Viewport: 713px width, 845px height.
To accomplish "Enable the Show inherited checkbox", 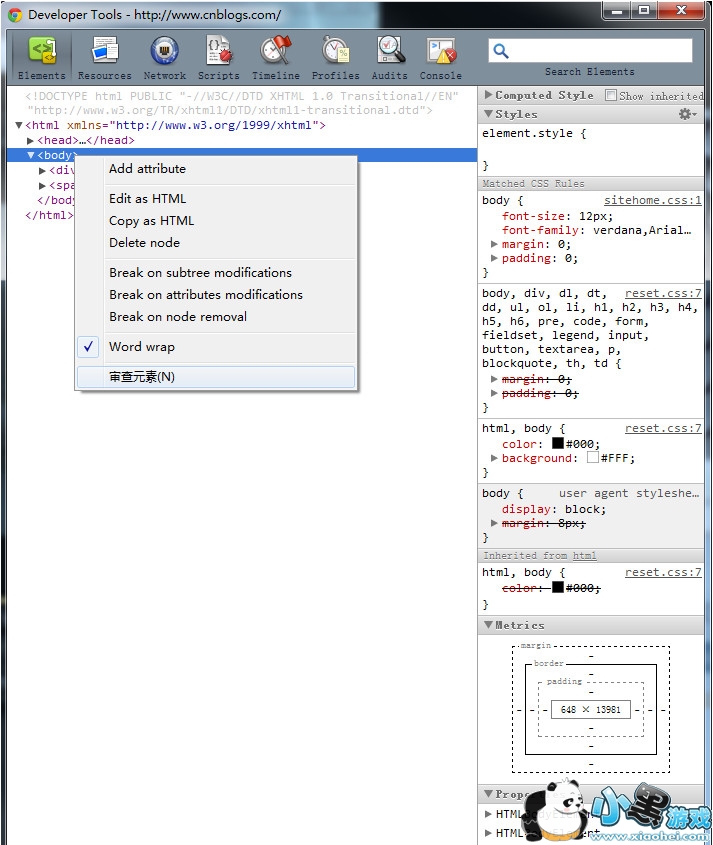I will 612,96.
